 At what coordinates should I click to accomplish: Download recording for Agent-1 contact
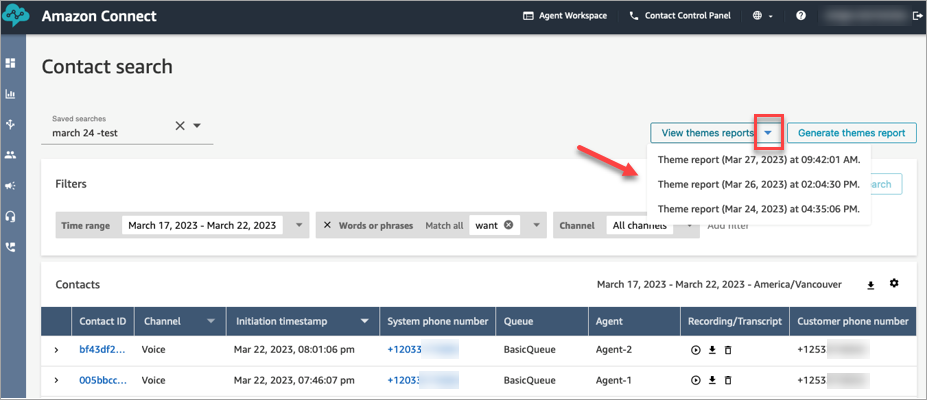pos(711,381)
